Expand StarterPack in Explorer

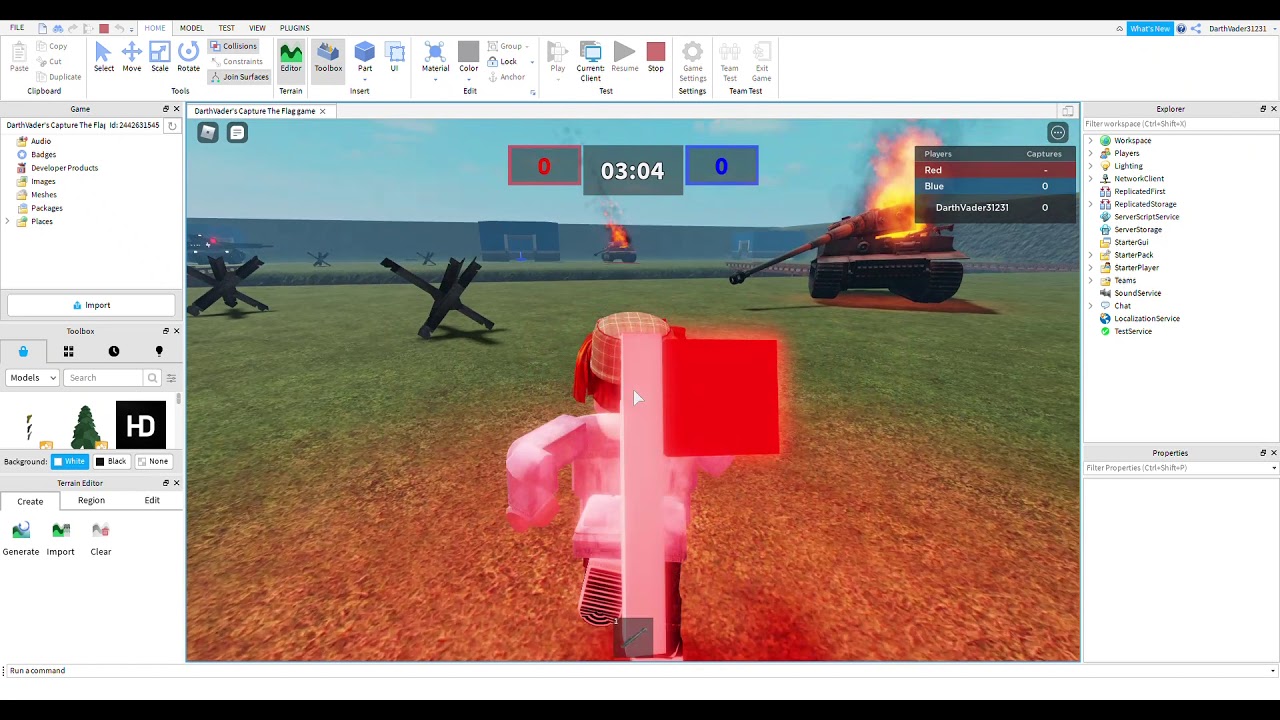pyautogui.click(x=1091, y=255)
